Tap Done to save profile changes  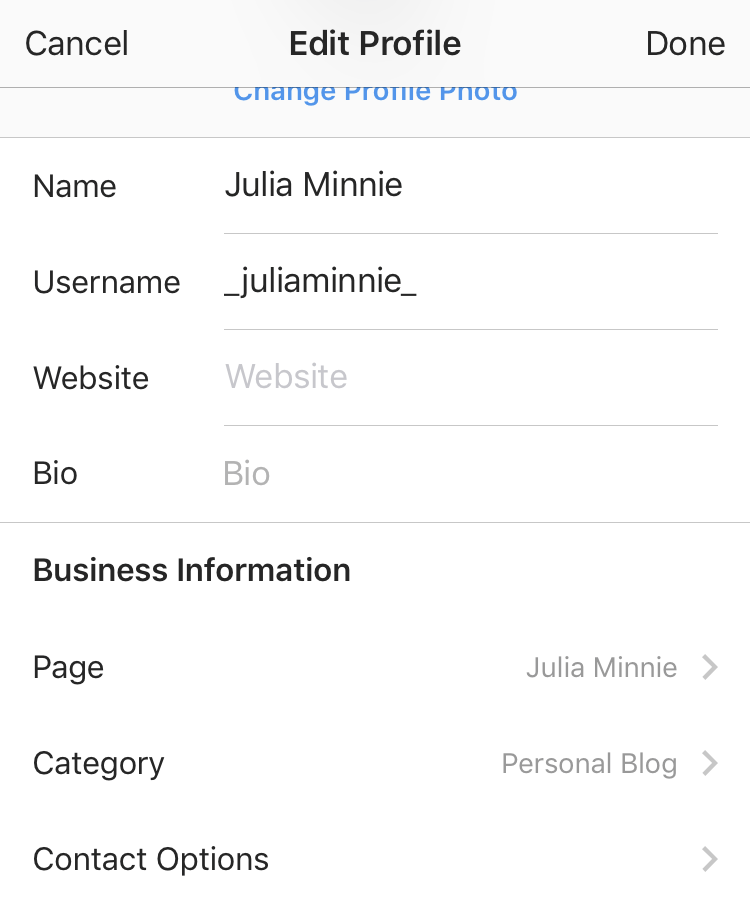685,44
